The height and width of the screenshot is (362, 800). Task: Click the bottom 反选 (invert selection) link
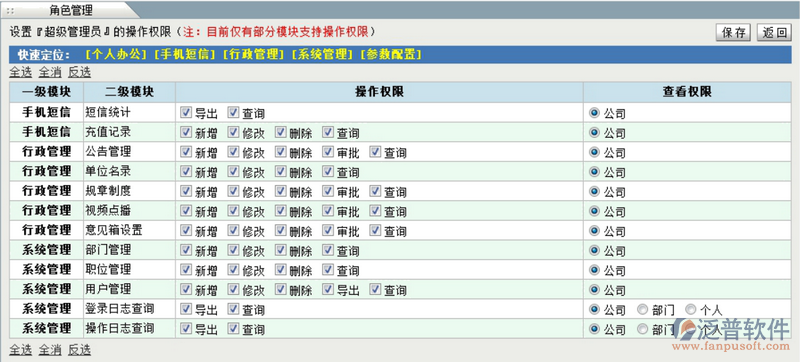pos(80,349)
